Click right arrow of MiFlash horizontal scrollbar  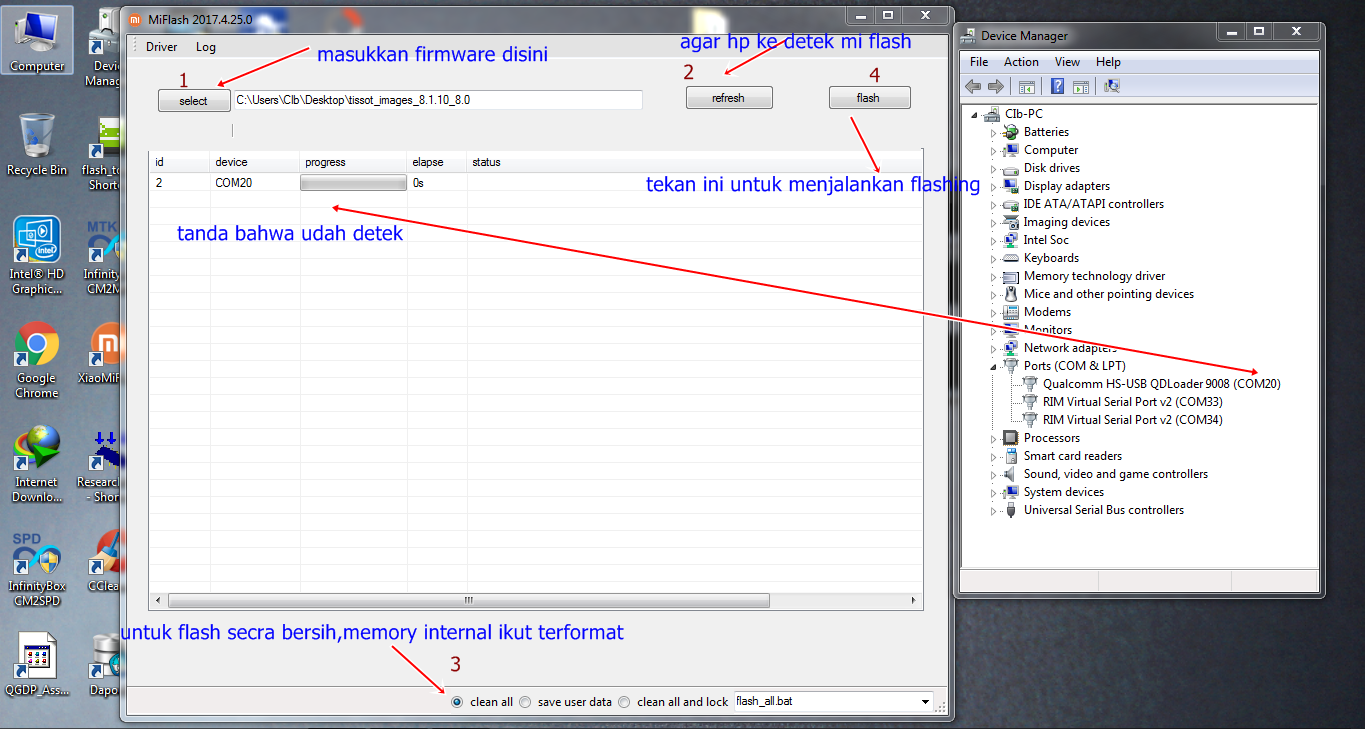pyautogui.click(x=913, y=600)
